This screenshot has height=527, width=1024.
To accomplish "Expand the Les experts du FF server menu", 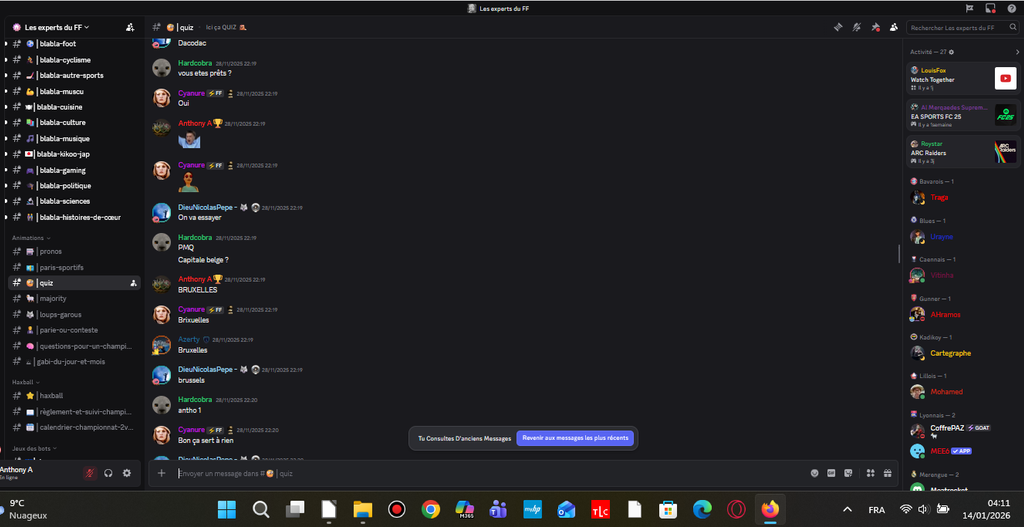I will pos(57,27).
